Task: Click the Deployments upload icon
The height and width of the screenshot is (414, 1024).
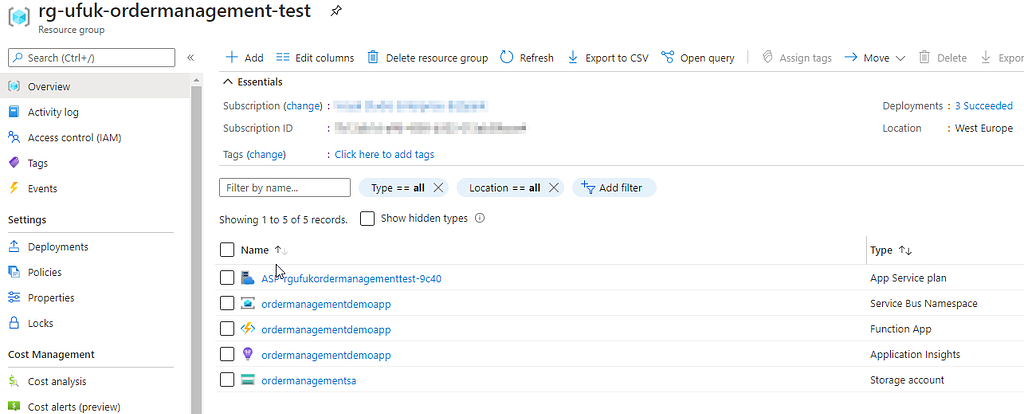Action: tap(14, 247)
